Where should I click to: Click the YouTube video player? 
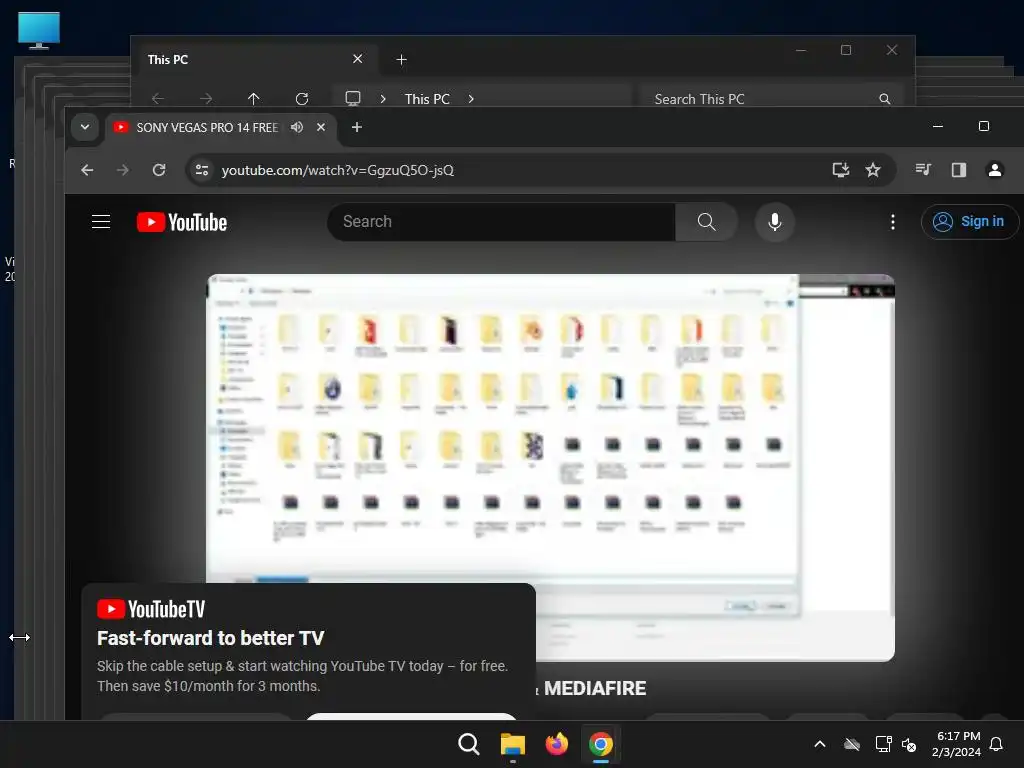pos(551,468)
